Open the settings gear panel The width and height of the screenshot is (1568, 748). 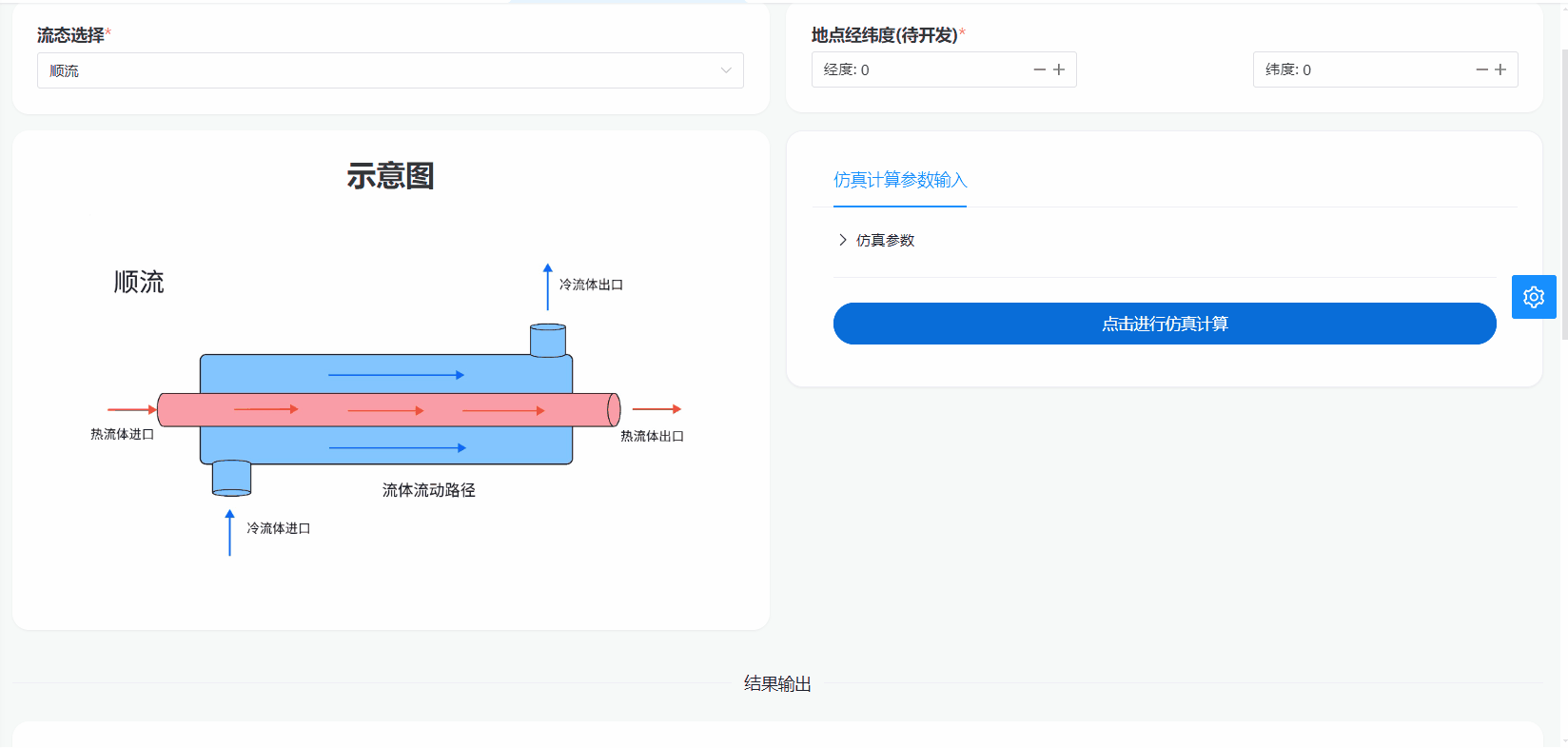(1533, 297)
